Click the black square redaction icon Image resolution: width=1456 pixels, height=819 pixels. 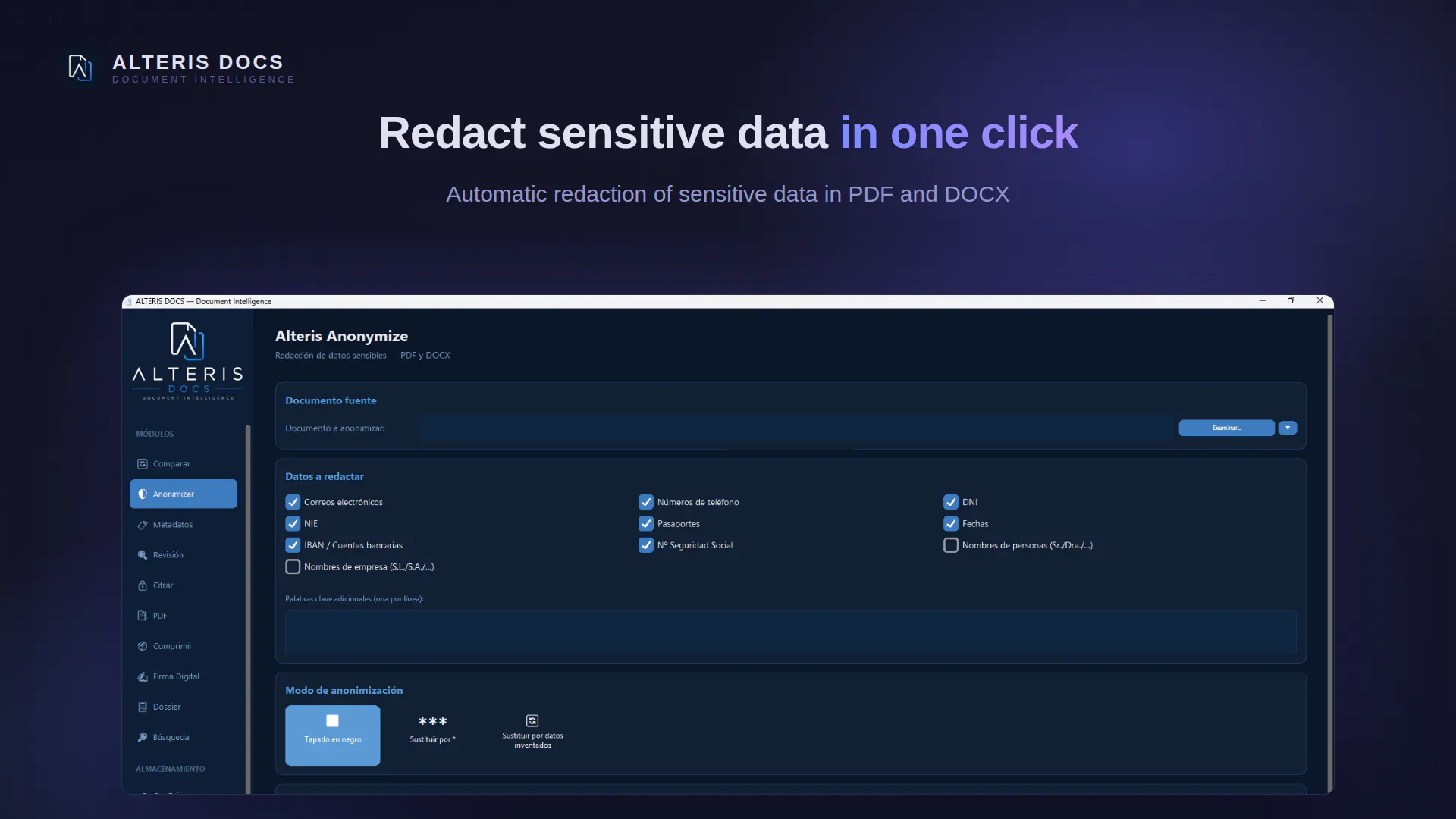tap(332, 721)
